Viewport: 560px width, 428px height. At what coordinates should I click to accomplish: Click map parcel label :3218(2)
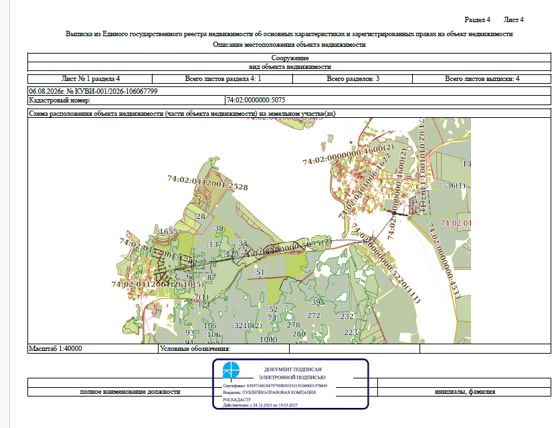[247, 326]
